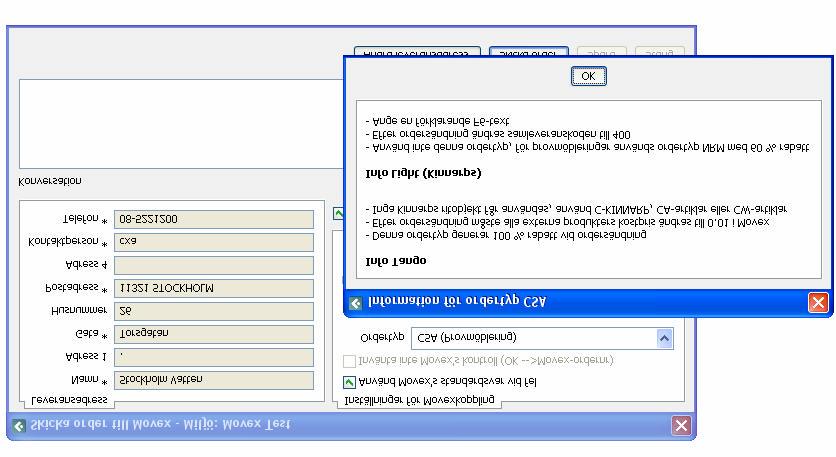Click the line 'Ange en förklarande F6-text'
This screenshot has height=457, width=836.
[437, 121]
